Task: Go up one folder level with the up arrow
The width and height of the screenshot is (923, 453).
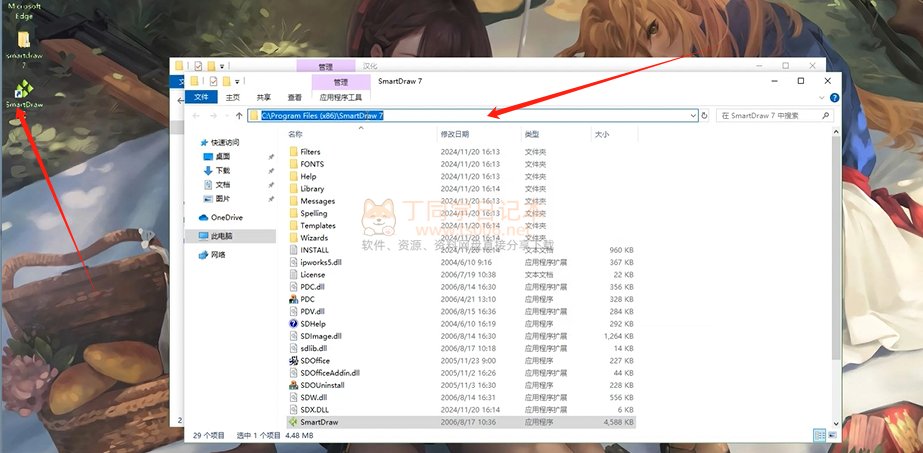Action: (239, 116)
